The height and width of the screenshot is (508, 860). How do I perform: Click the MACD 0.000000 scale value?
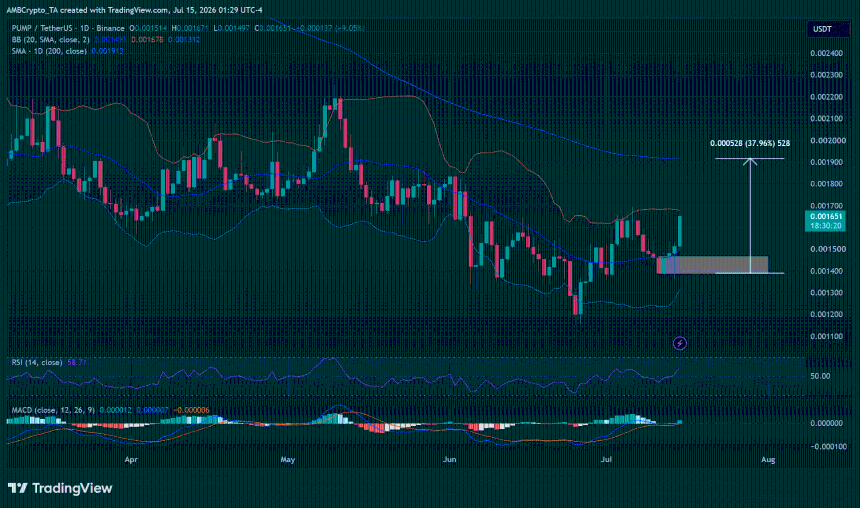[826, 423]
